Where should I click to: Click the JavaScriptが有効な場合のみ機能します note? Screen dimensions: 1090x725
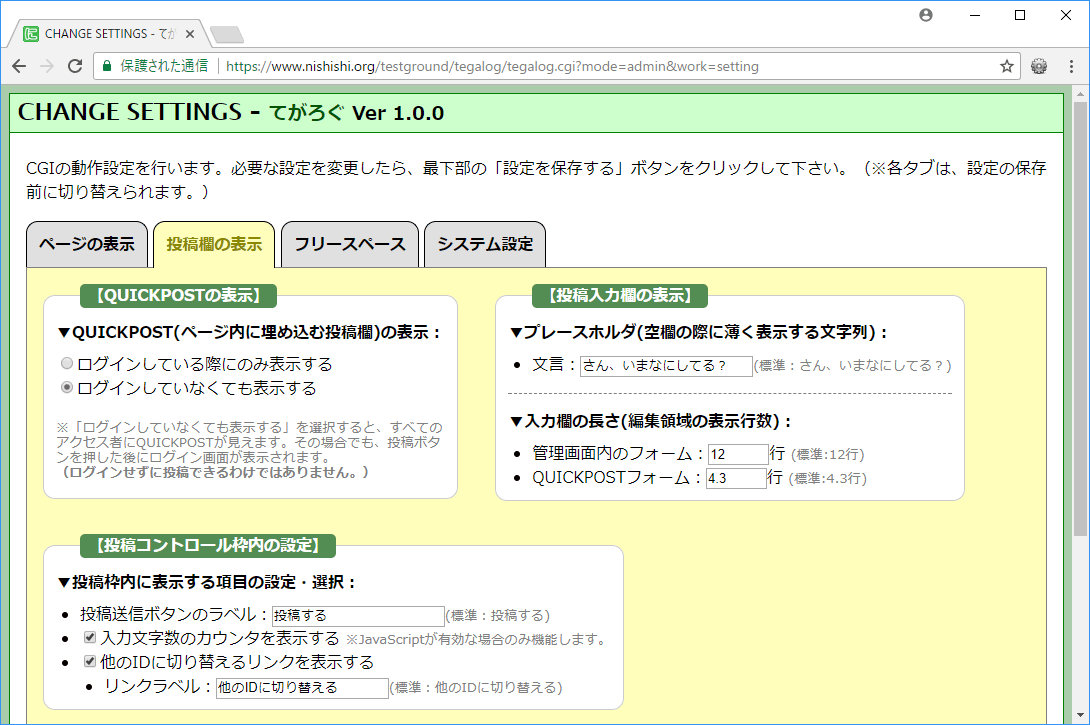476,640
